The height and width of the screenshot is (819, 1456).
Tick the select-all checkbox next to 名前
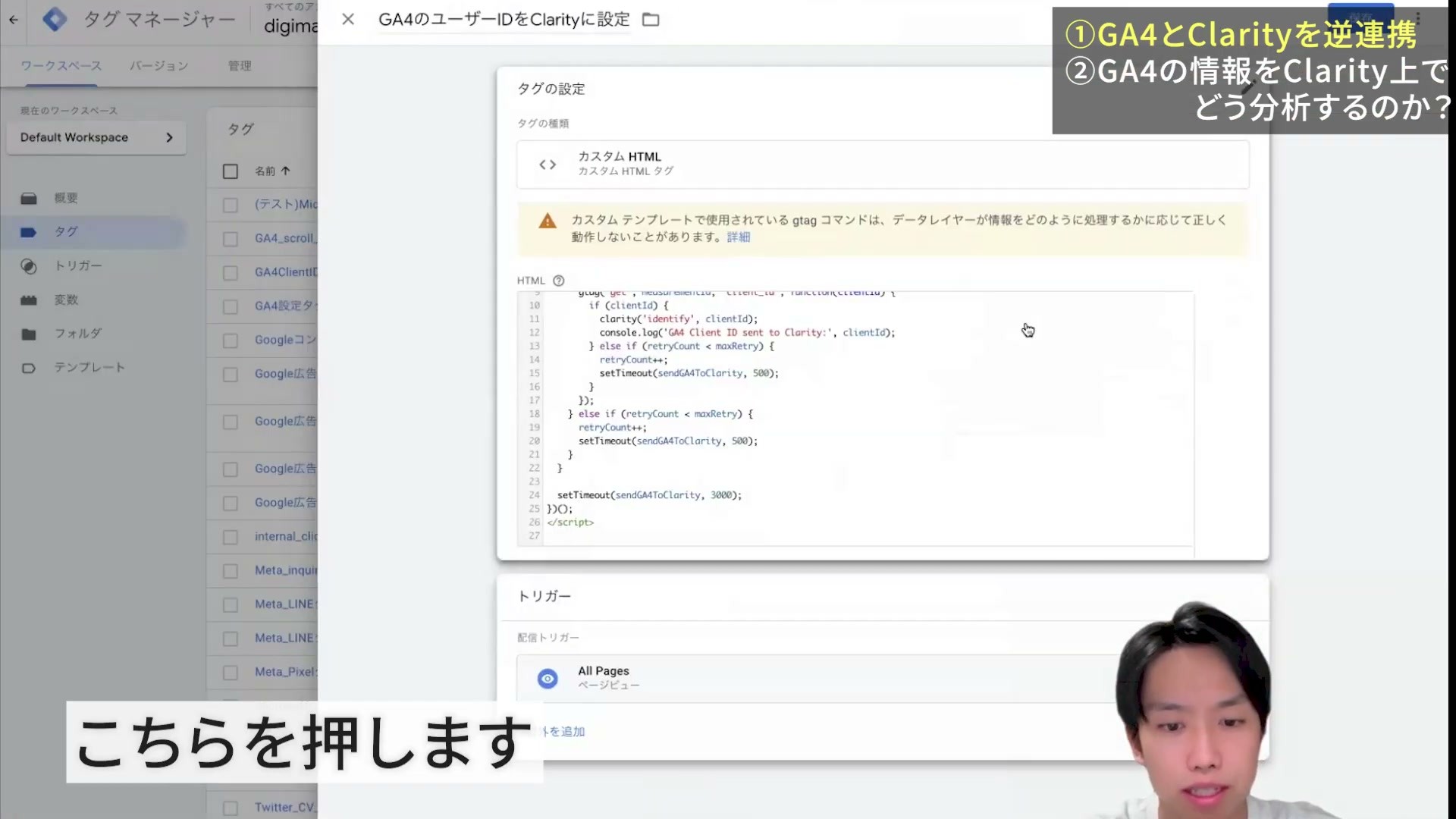tap(231, 171)
